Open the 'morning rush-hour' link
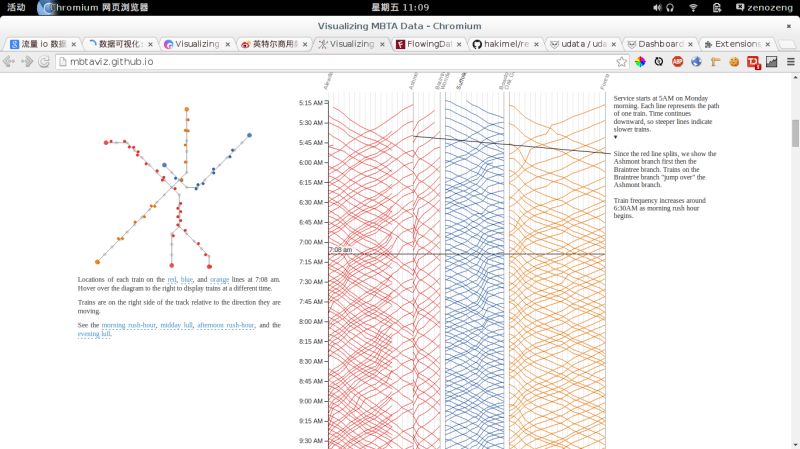 129,325
